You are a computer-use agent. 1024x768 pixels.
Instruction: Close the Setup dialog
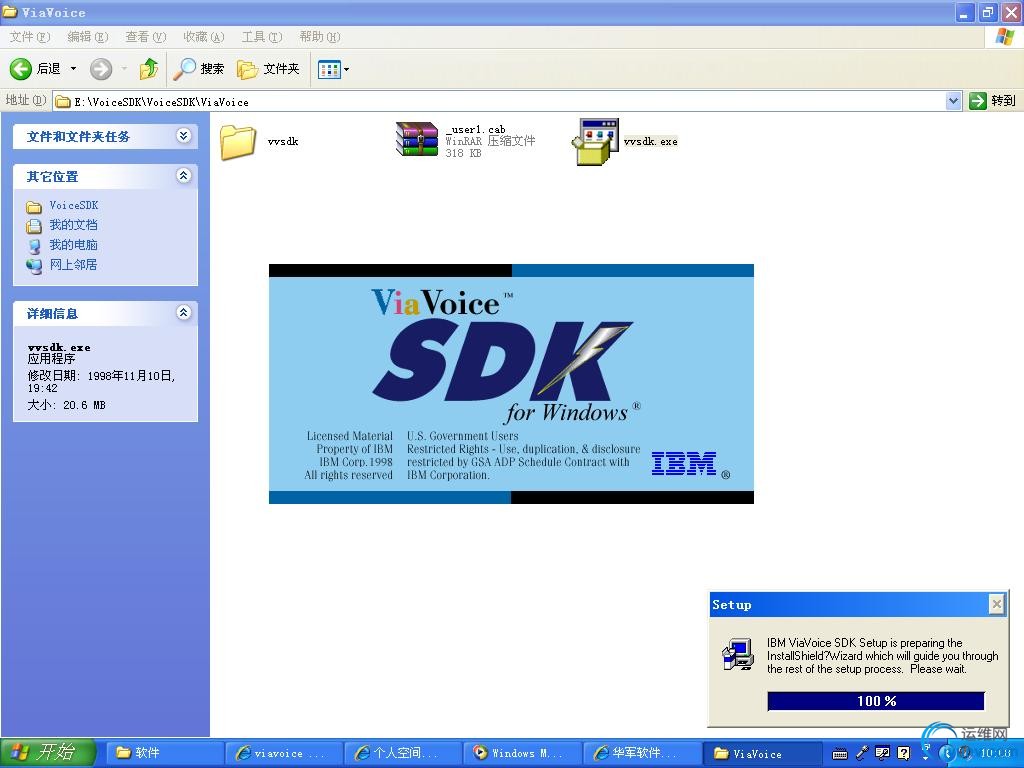(997, 605)
